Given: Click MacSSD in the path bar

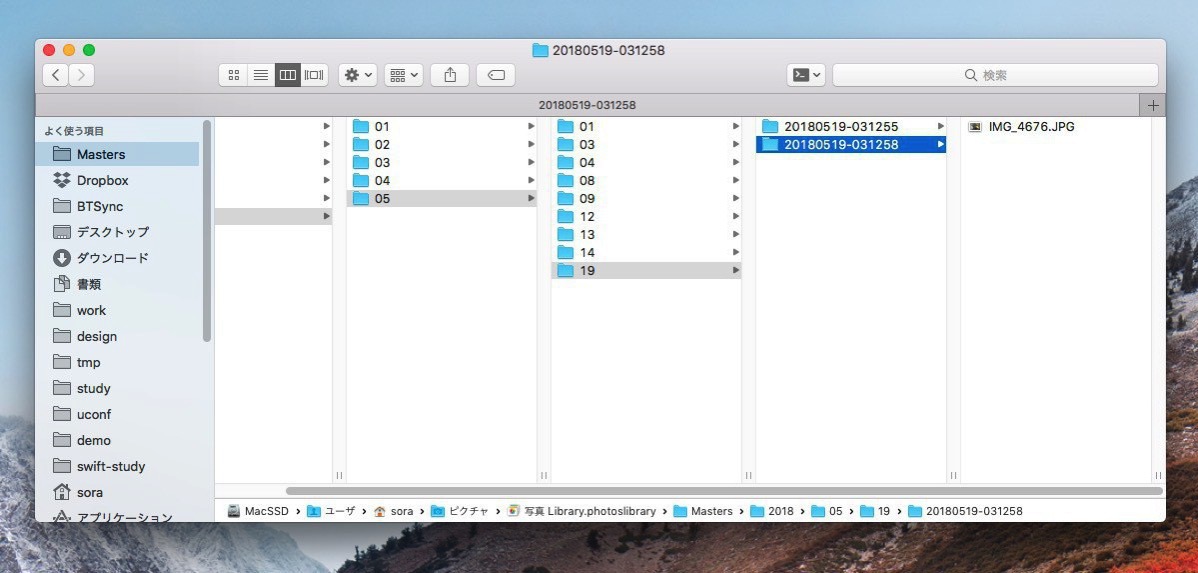Looking at the screenshot, I should [x=258, y=511].
